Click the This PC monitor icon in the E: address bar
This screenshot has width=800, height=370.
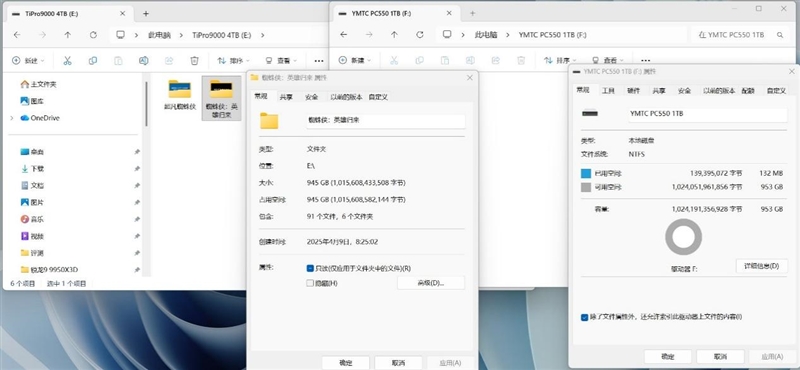click(120, 35)
